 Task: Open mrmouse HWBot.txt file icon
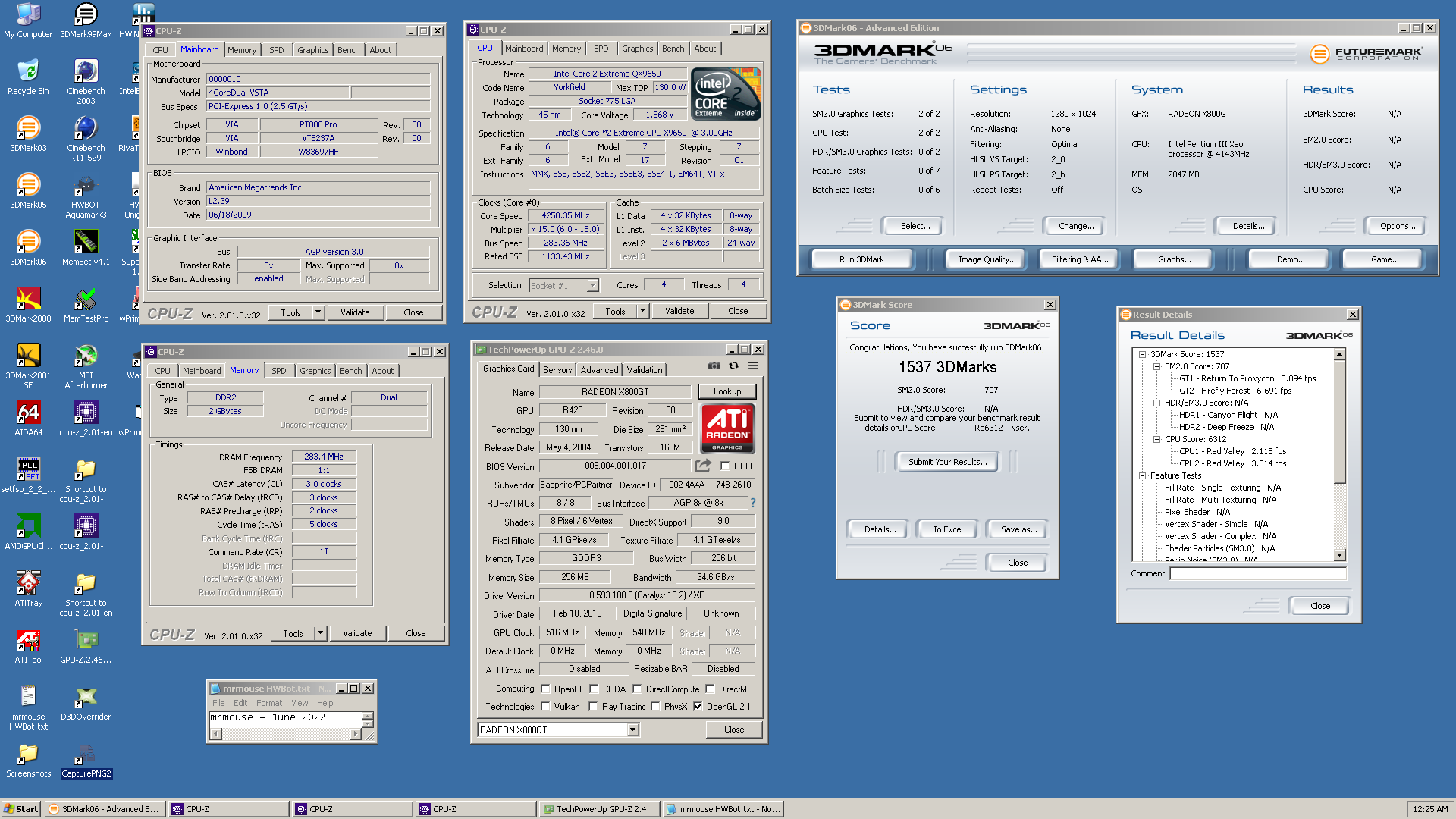click(x=28, y=708)
